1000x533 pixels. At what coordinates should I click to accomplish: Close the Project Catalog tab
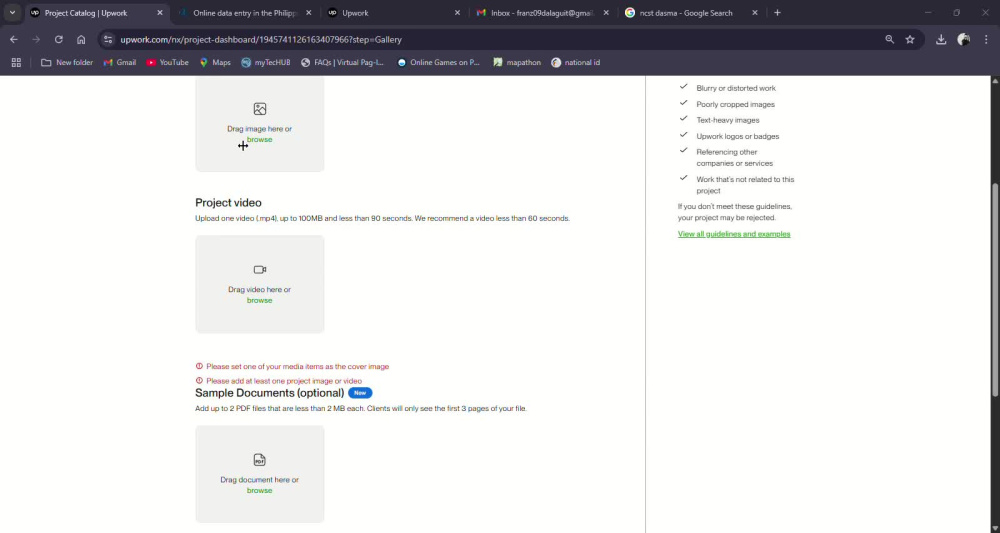pyautogui.click(x=159, y=13)
